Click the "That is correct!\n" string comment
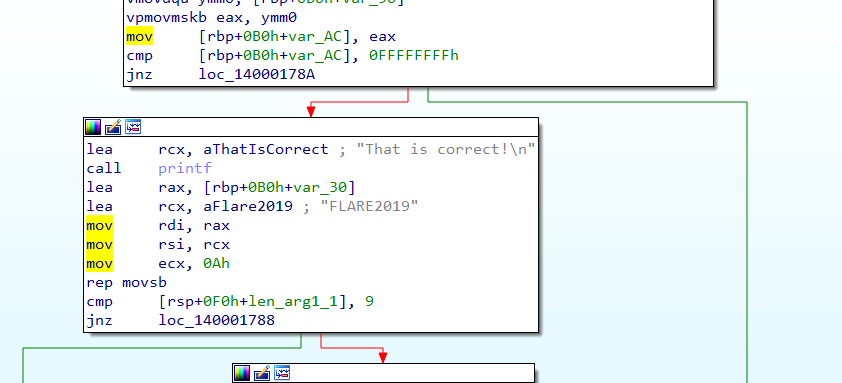The image size is (842, 383). click(445, 149)
